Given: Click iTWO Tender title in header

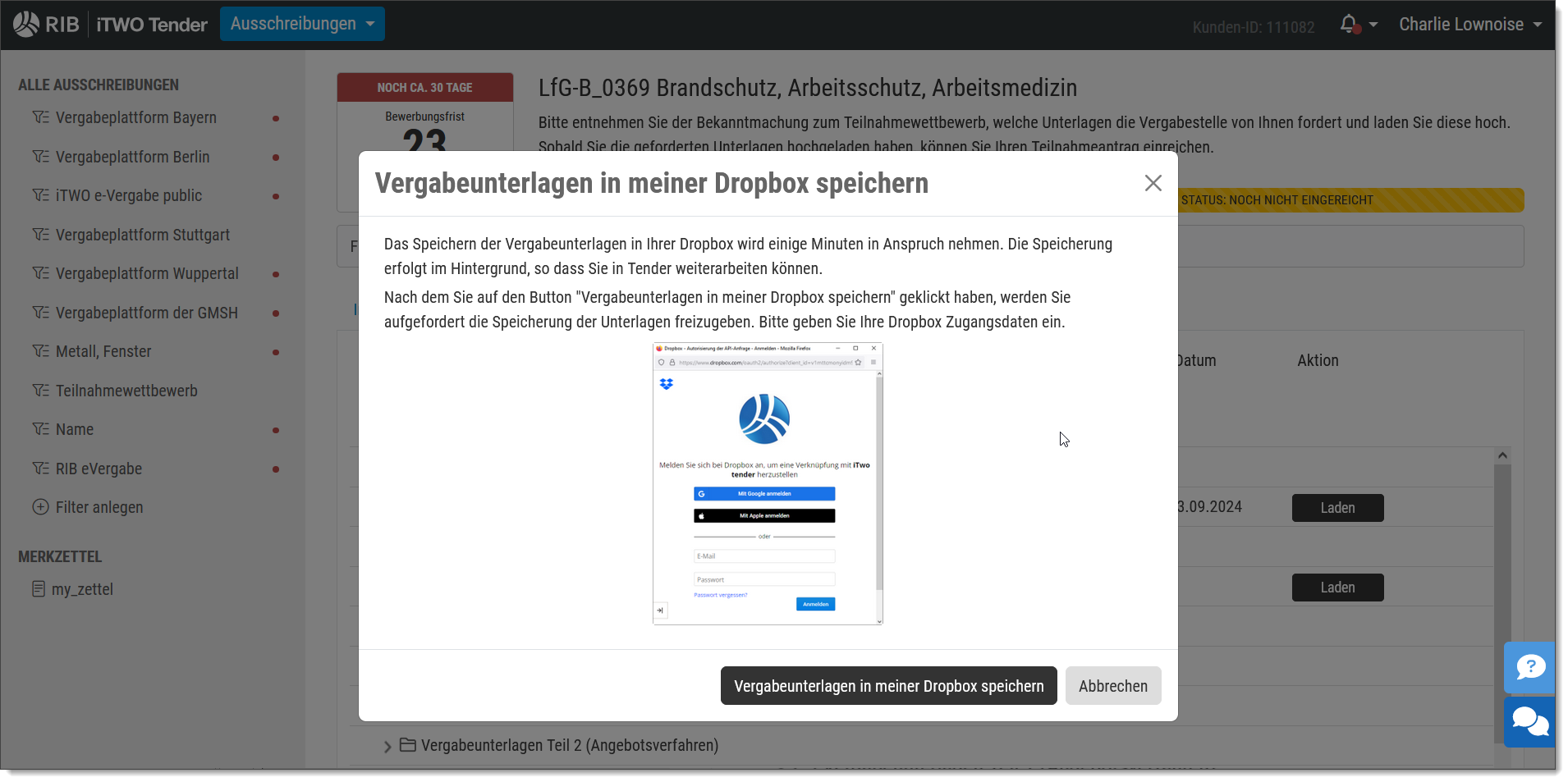Looking at the screenshot, I should tap(152, 25).
